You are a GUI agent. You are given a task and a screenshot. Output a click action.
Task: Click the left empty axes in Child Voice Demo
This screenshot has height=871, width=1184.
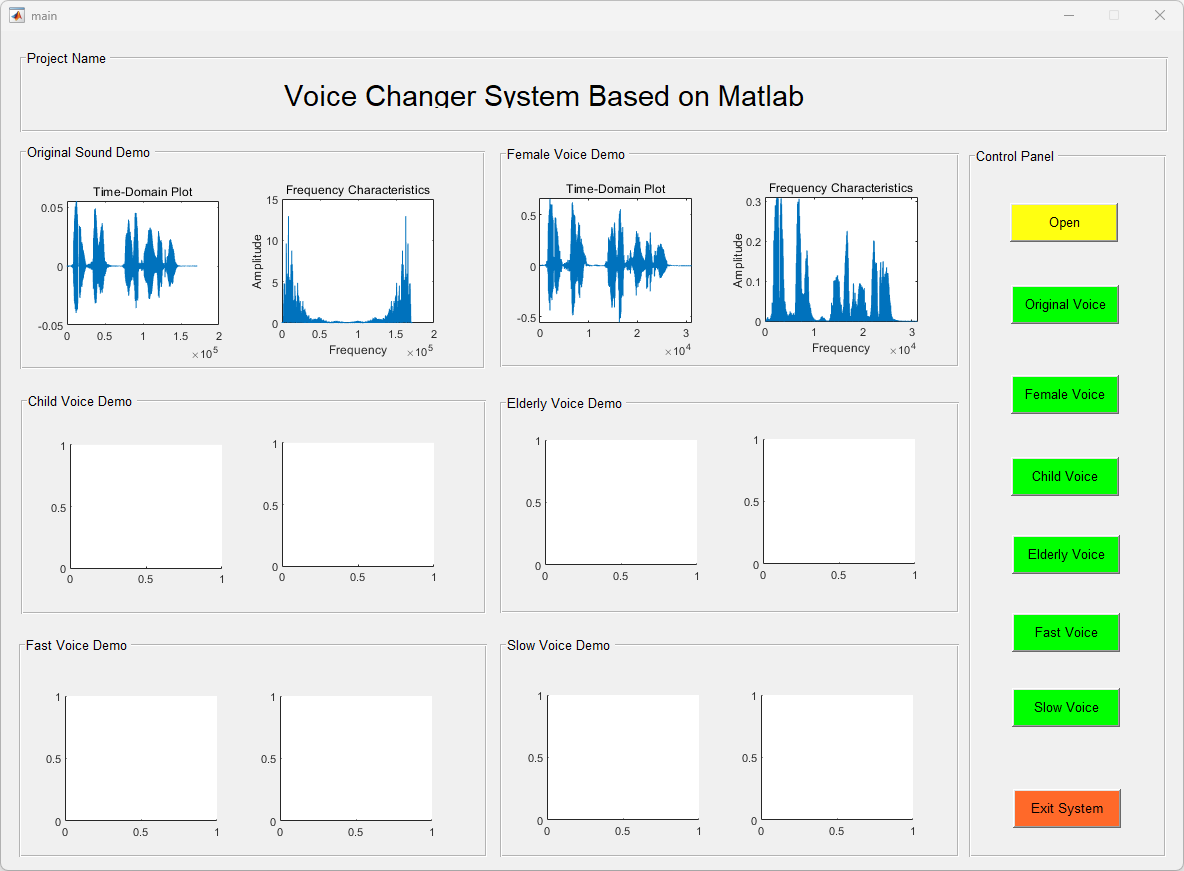(146, 506)
